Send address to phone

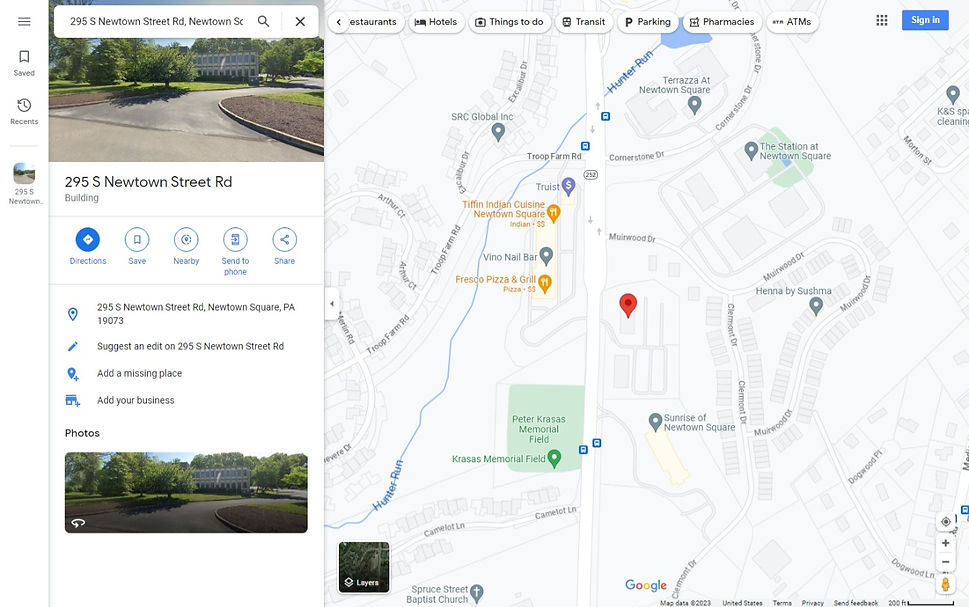tap(235, 252)
